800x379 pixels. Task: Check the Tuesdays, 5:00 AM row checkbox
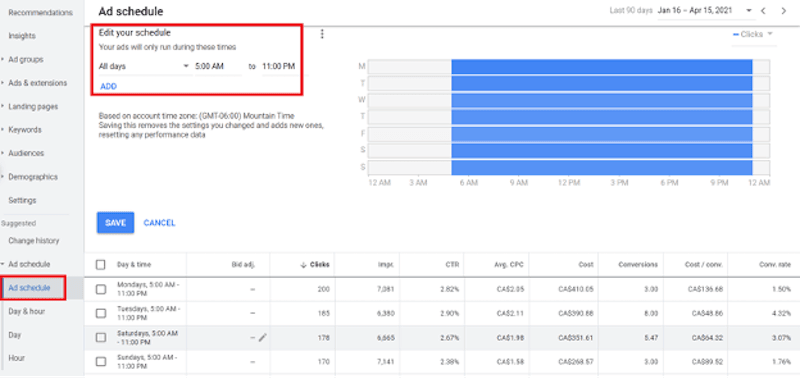tap(101, 313)
